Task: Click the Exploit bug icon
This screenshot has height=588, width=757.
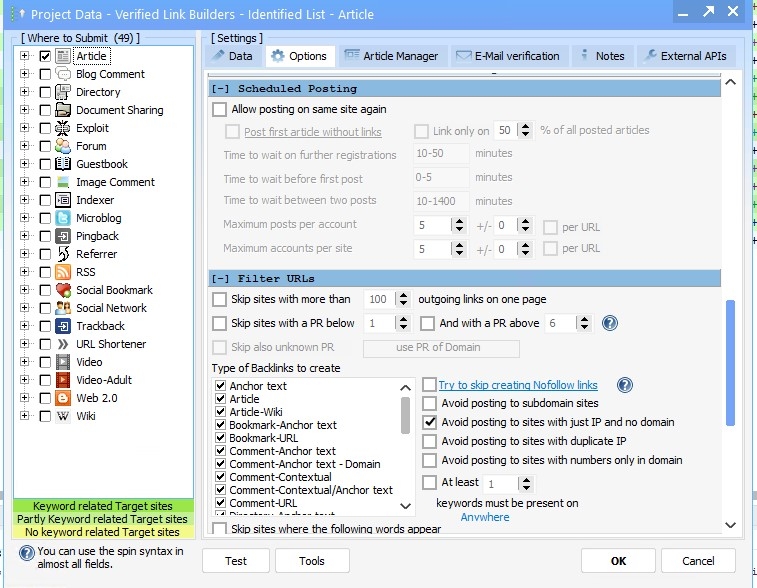Action: point(63,128)
